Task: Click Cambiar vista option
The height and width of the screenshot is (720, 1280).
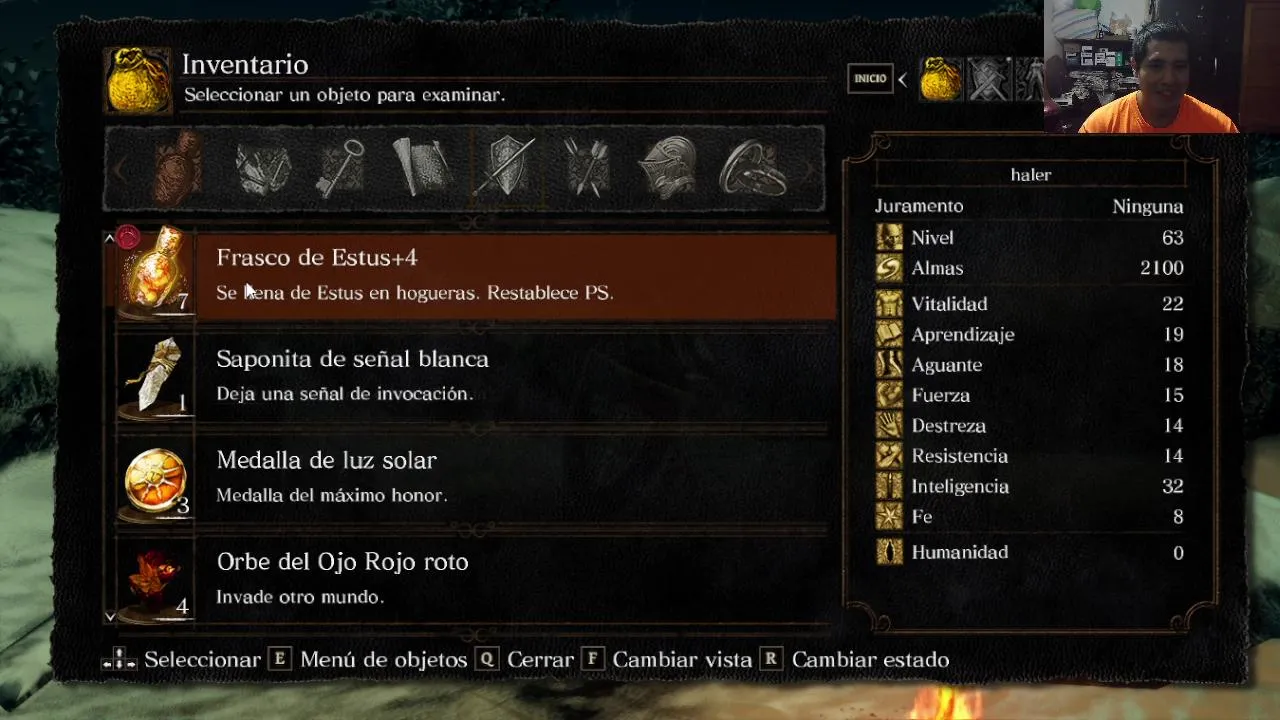Action: tap(682, 660)
